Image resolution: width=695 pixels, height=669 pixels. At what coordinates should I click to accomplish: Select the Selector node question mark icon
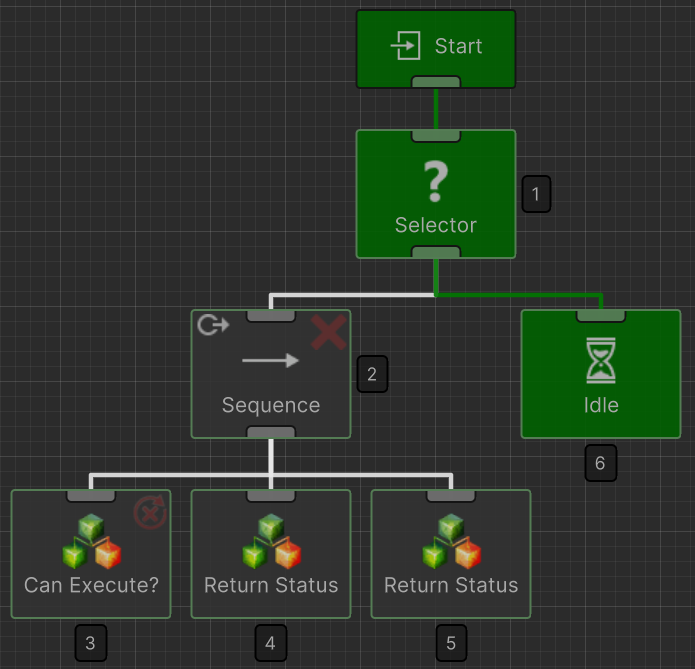point(435,181)
